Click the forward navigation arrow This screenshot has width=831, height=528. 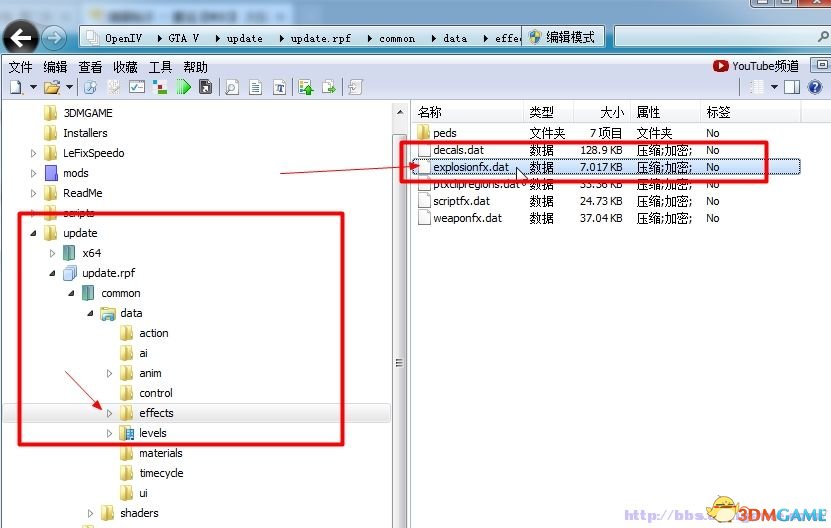pos(54,38)
